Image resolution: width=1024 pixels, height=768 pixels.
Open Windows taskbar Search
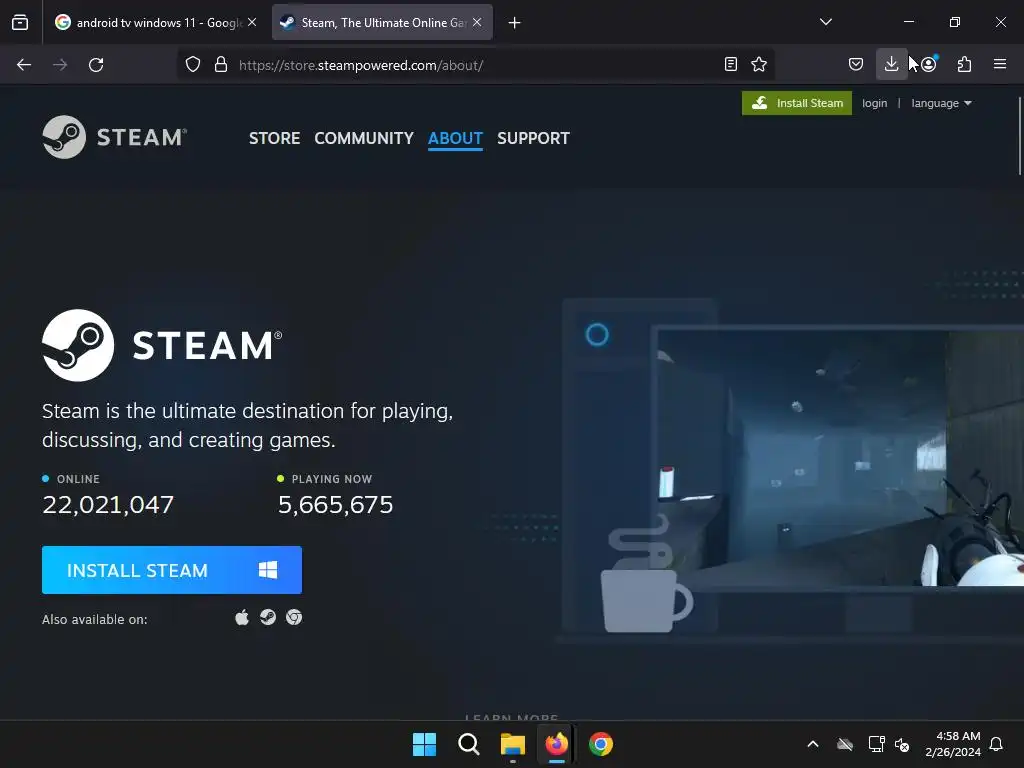coord(468,744)
